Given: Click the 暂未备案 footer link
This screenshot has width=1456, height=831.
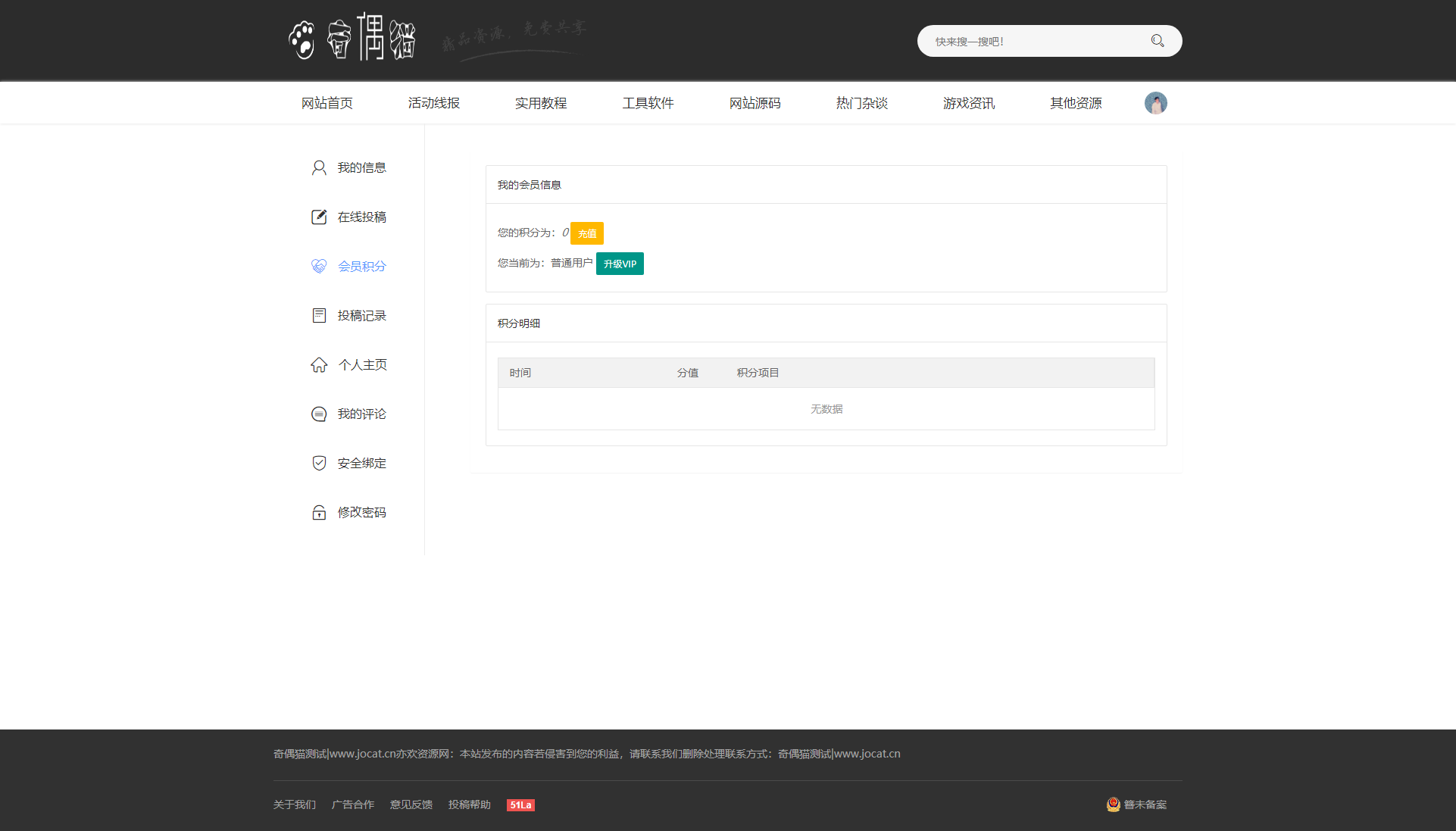Looking at the screenshot, I should tap(1145, 804).
